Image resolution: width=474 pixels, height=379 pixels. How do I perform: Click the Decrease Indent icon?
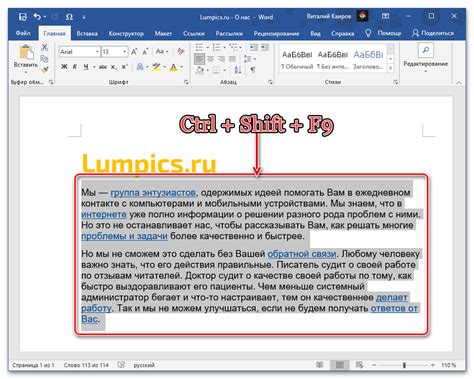(x=254, y=47)
